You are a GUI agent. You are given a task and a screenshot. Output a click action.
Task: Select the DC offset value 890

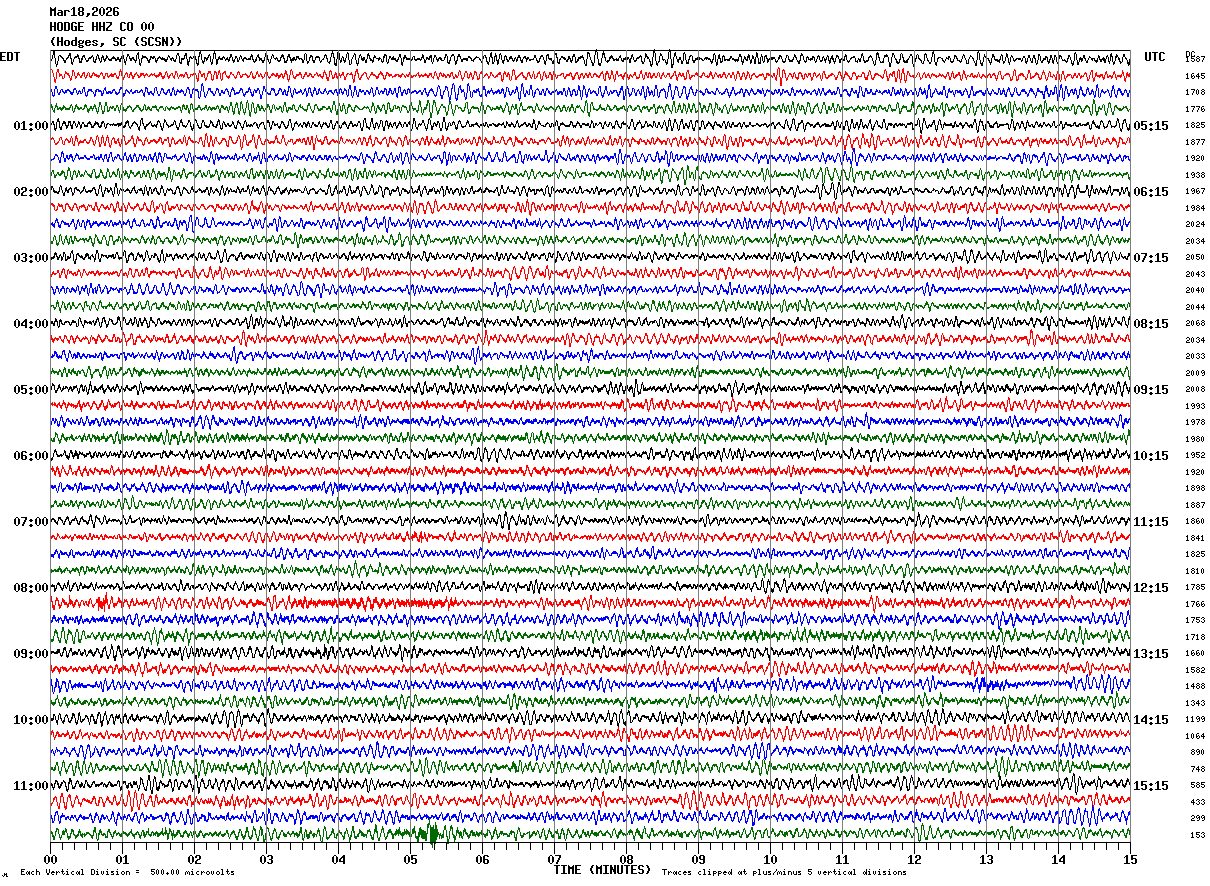pos(1197,752)
